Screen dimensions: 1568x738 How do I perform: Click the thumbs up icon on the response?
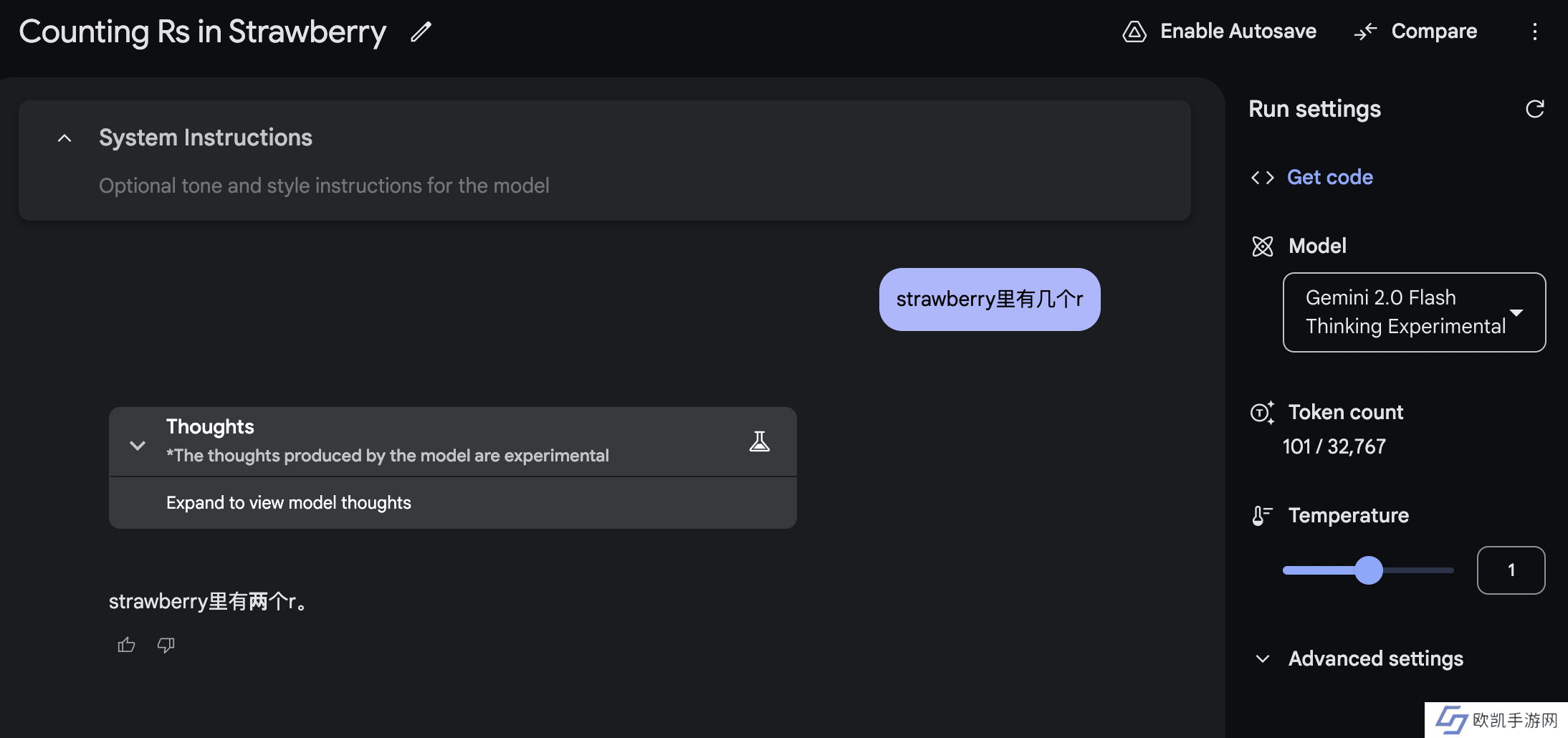(127, 645)
